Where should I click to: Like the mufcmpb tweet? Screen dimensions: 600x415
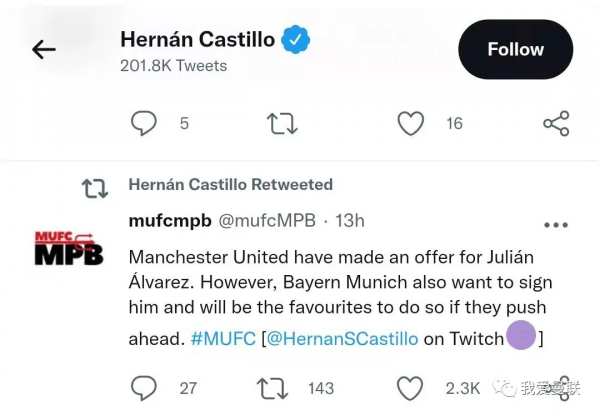coord(410,387)
